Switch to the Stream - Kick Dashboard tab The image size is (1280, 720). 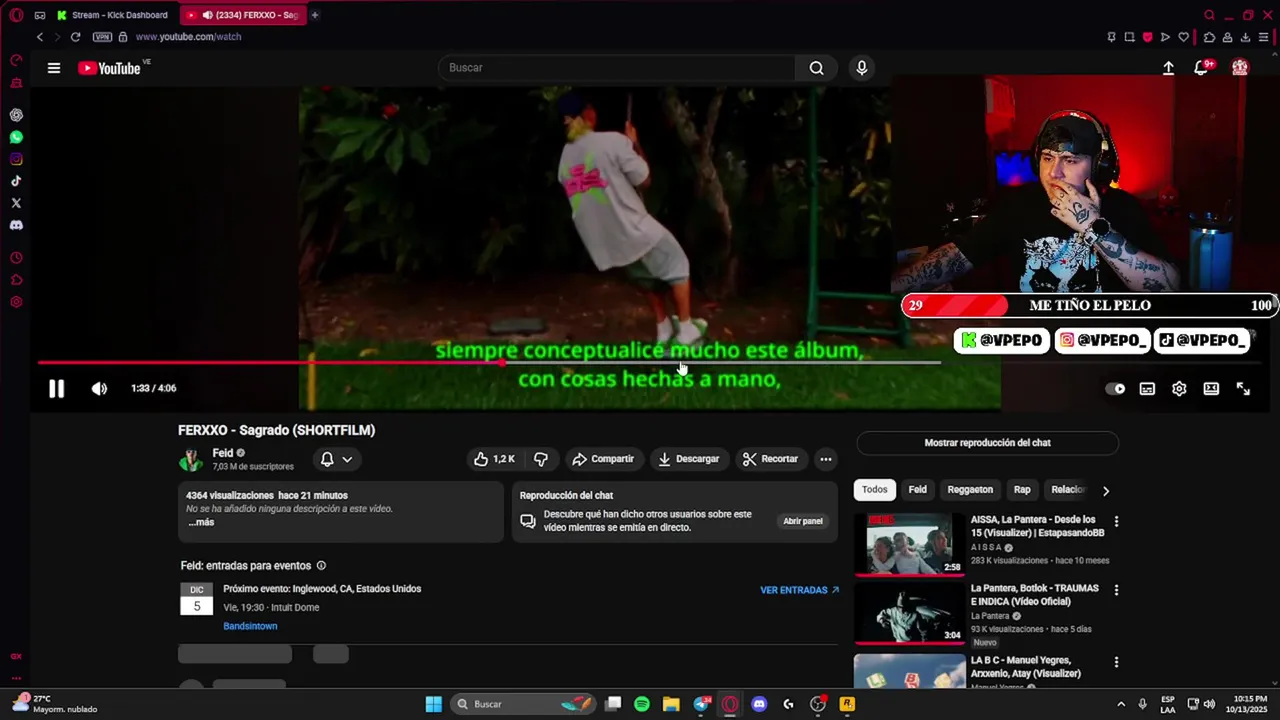point(113,15)
